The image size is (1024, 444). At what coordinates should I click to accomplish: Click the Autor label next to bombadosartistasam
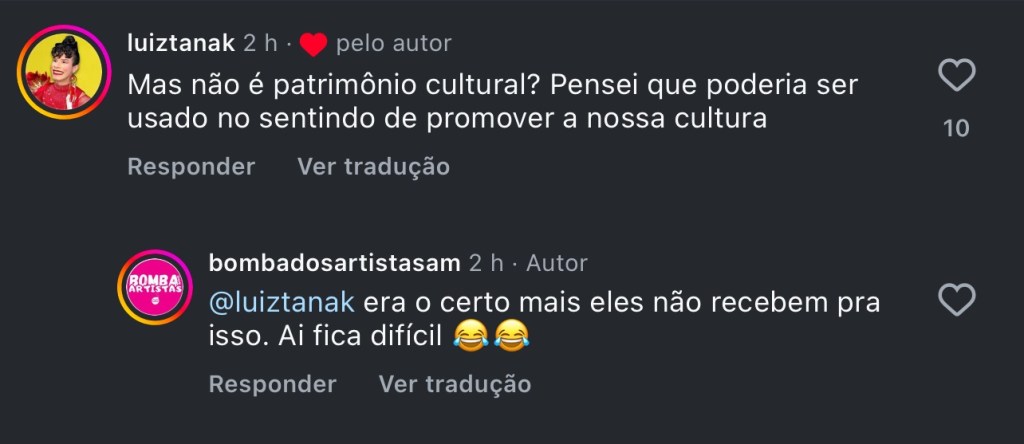pyautogui.click(x=557, y=263)
